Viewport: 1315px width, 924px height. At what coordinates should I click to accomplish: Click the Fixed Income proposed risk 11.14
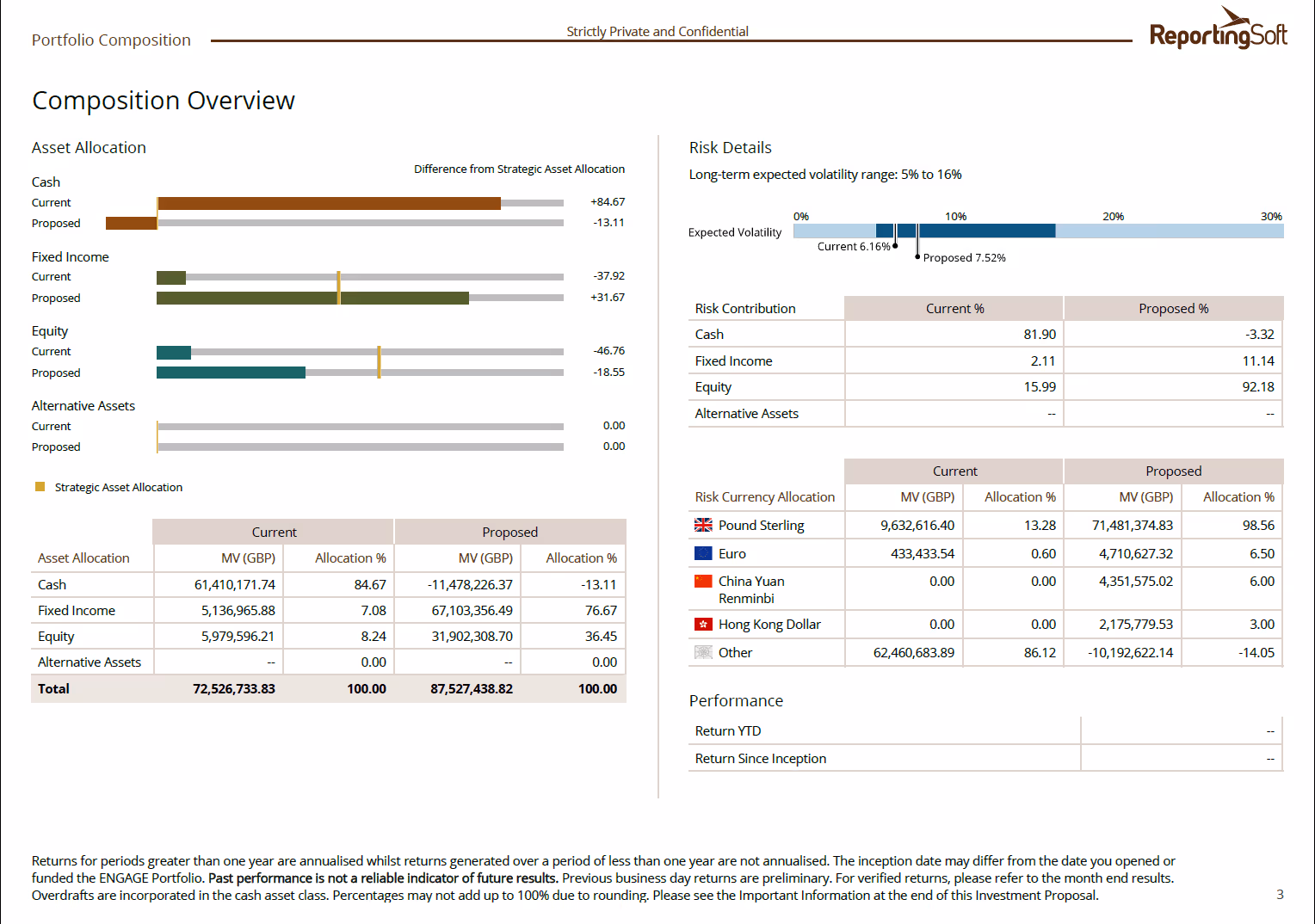click(x=1258, y=360)
